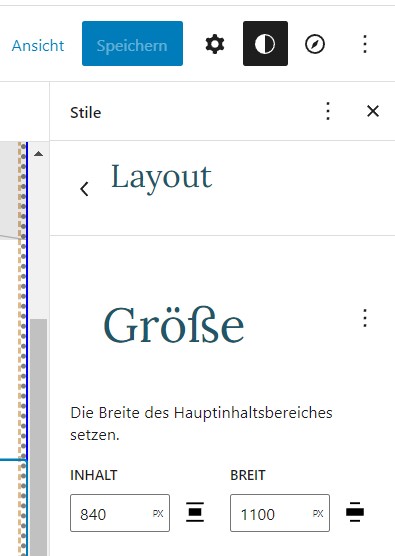Screen dimensions: 395x556
Task: Open the top toolbar options menu
Action: pos(365,44)
